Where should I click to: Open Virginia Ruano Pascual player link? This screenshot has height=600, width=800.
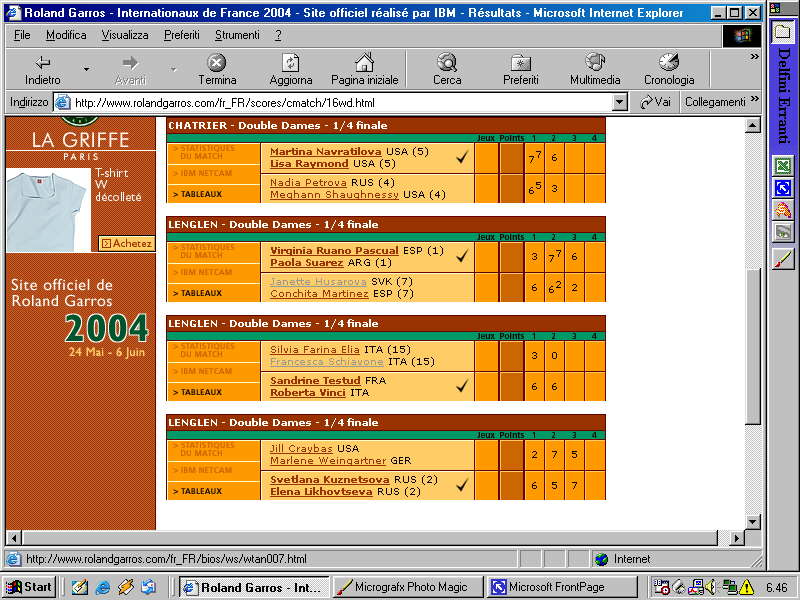click(x=334, y=251)
